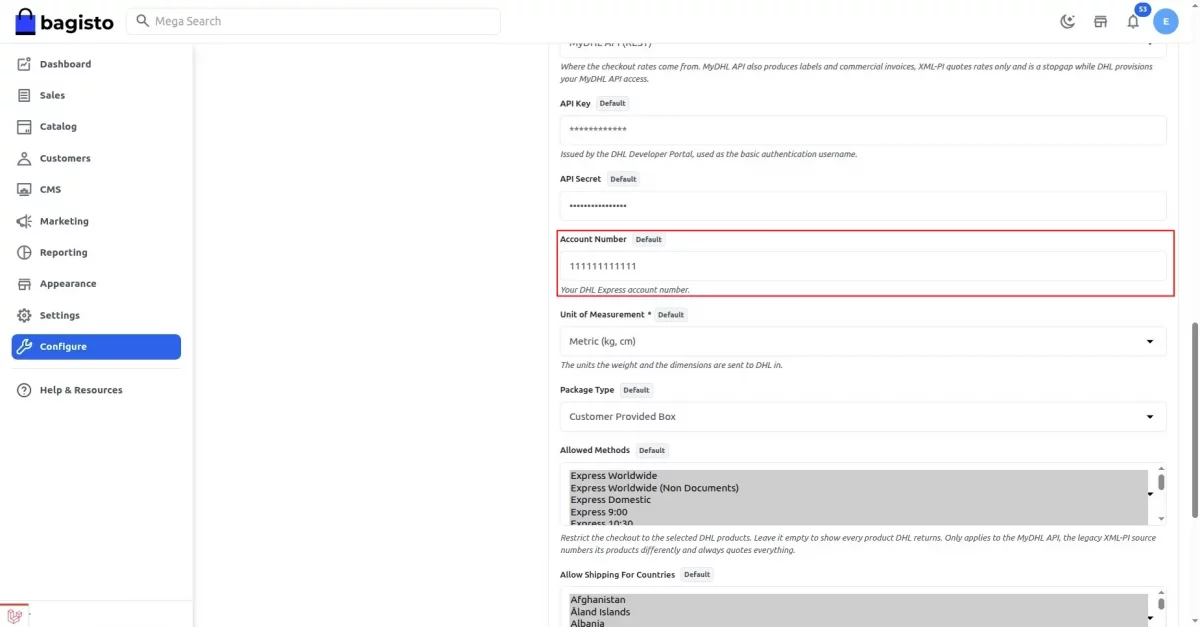This screenshot has width=1200, height=627.
Task: Click the Catalog box icon
Action: point(24,127)
